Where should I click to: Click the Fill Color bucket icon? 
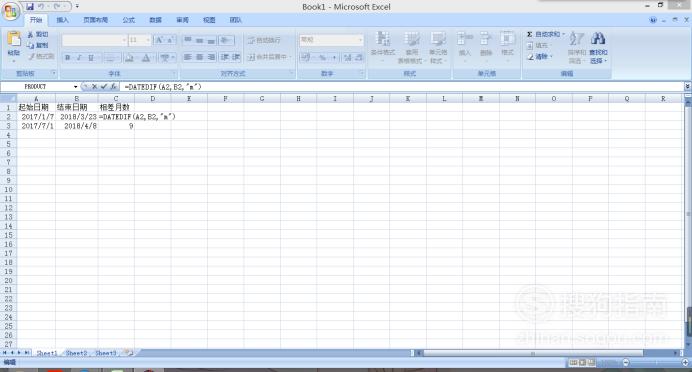pos(129,57)
